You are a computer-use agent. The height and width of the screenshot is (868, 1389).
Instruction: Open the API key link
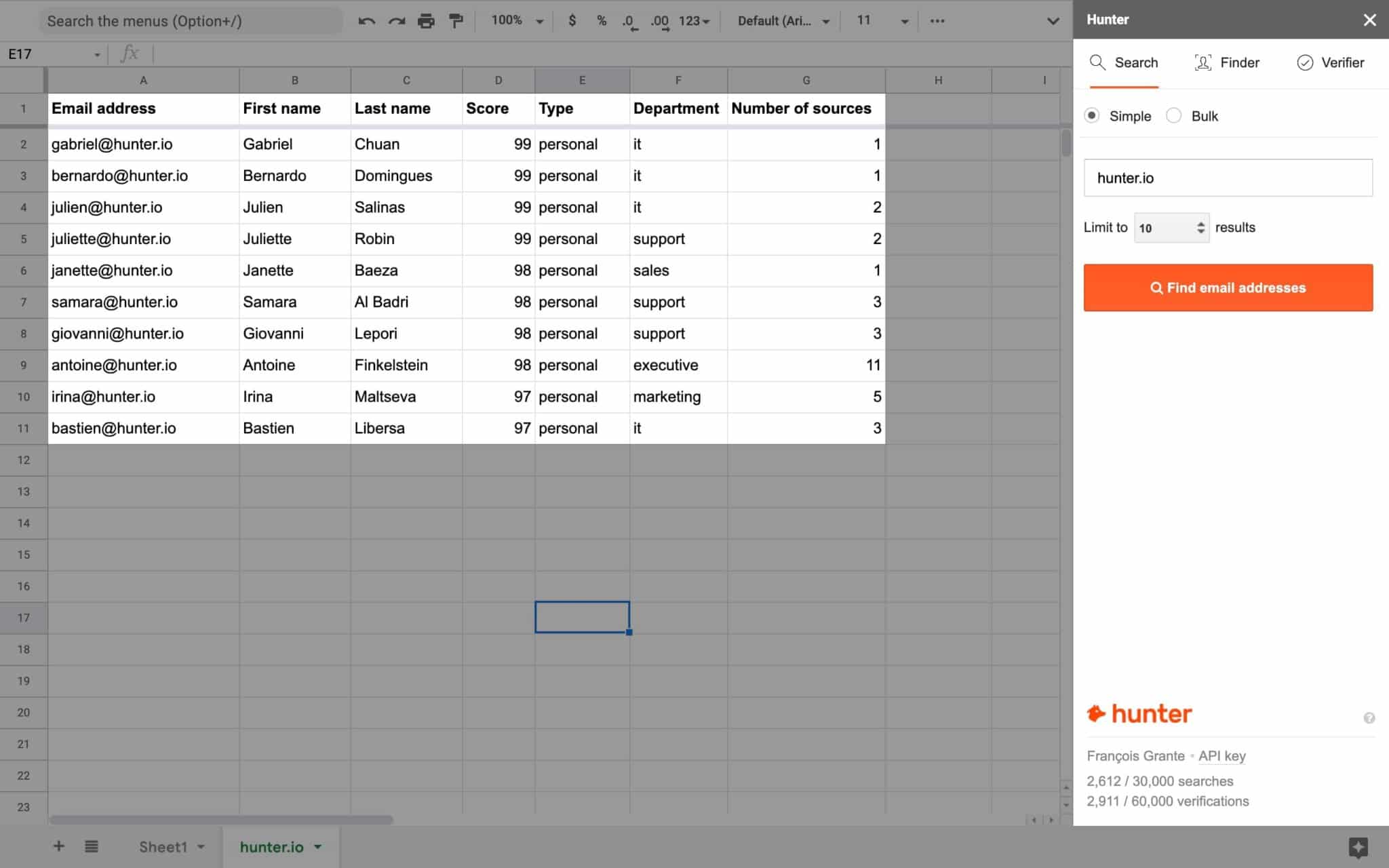pyautogui.click(x=1221, y=755)
